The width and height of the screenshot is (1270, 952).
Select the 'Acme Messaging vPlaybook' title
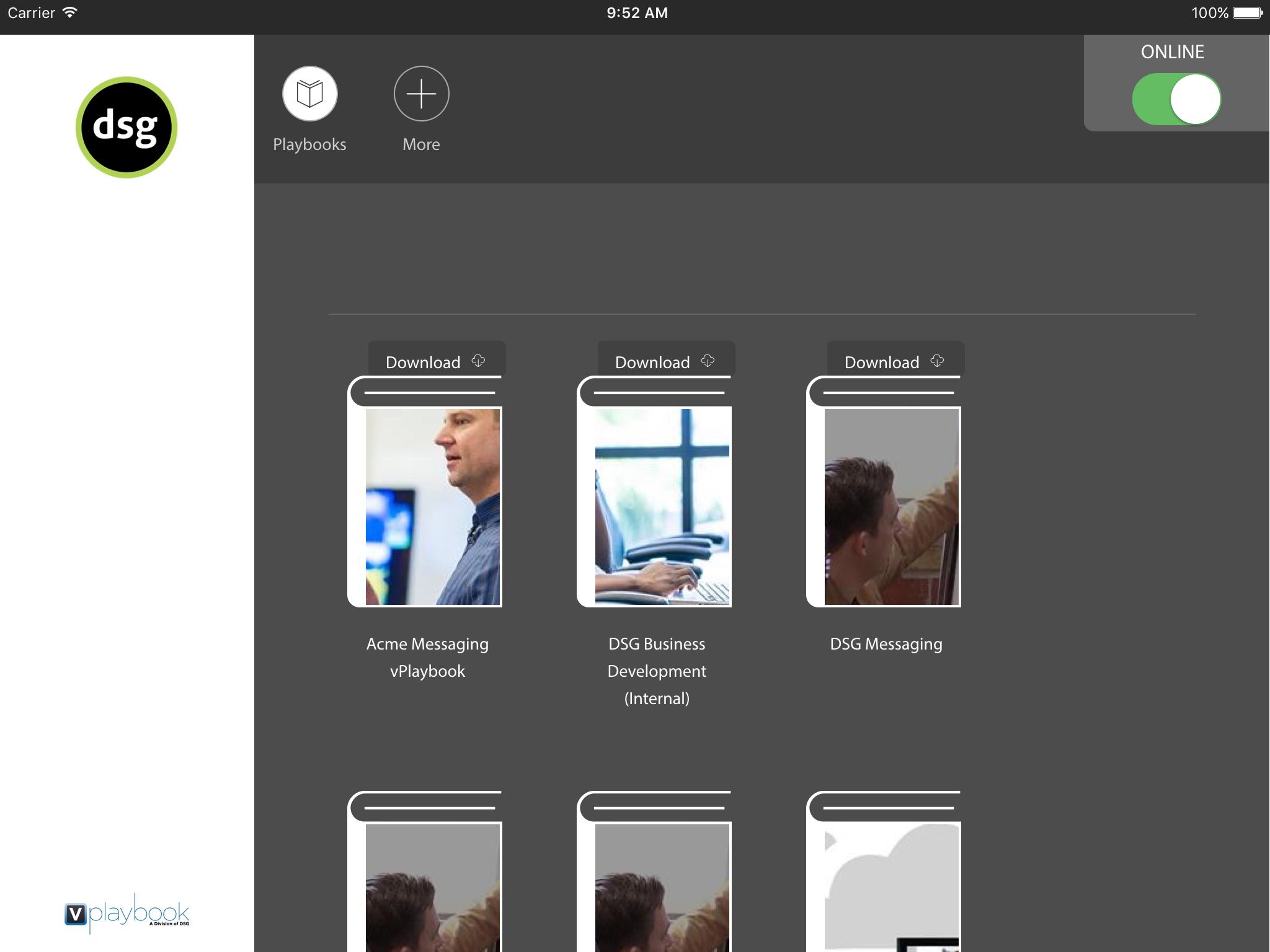(x=427, y=658)
